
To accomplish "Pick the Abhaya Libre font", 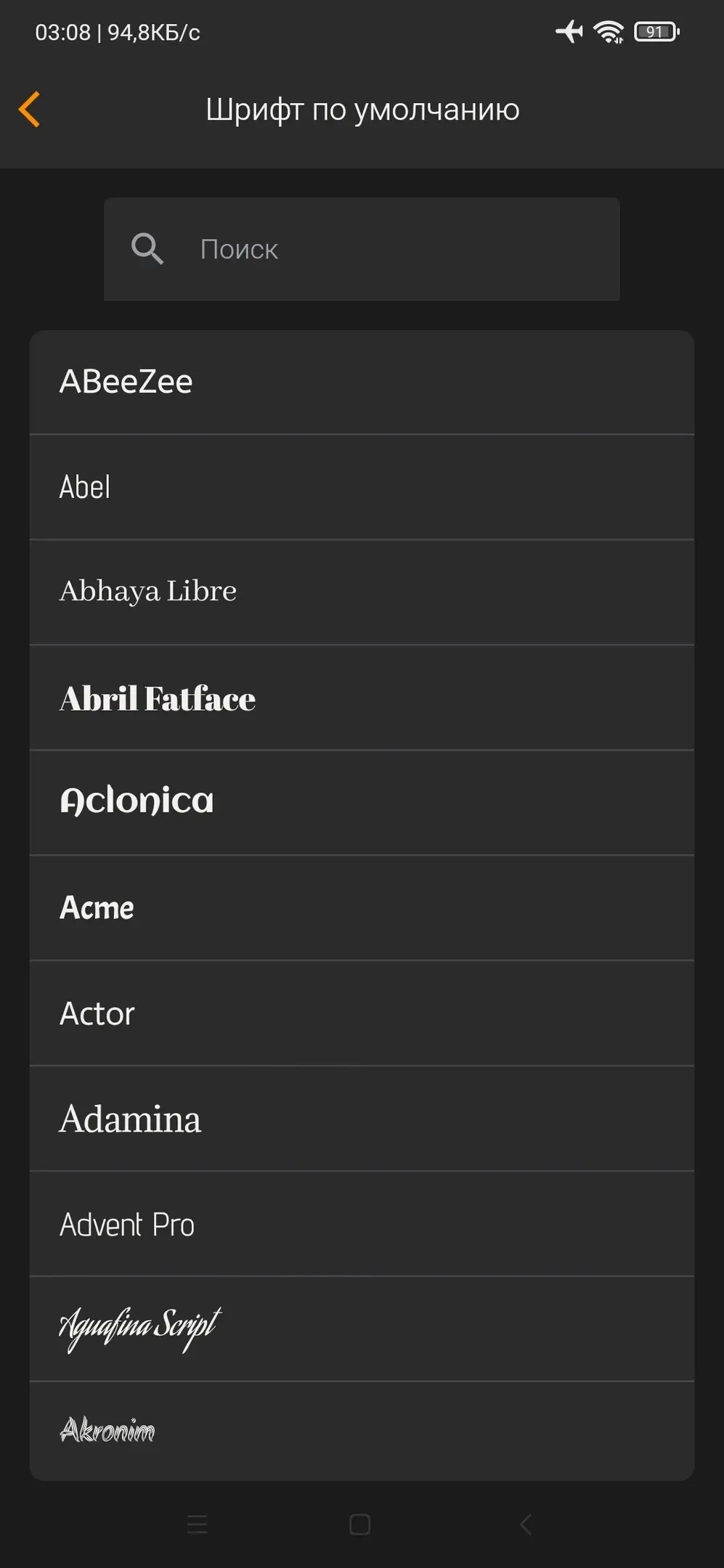I will [362, 592].
